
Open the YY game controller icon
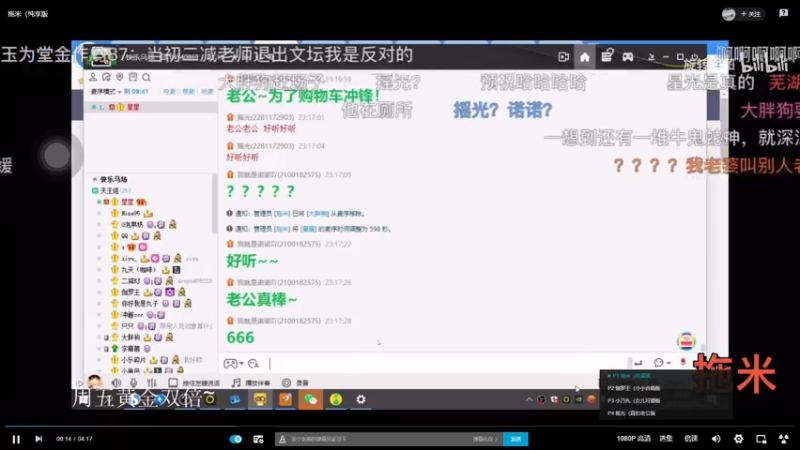pos(628,57)
